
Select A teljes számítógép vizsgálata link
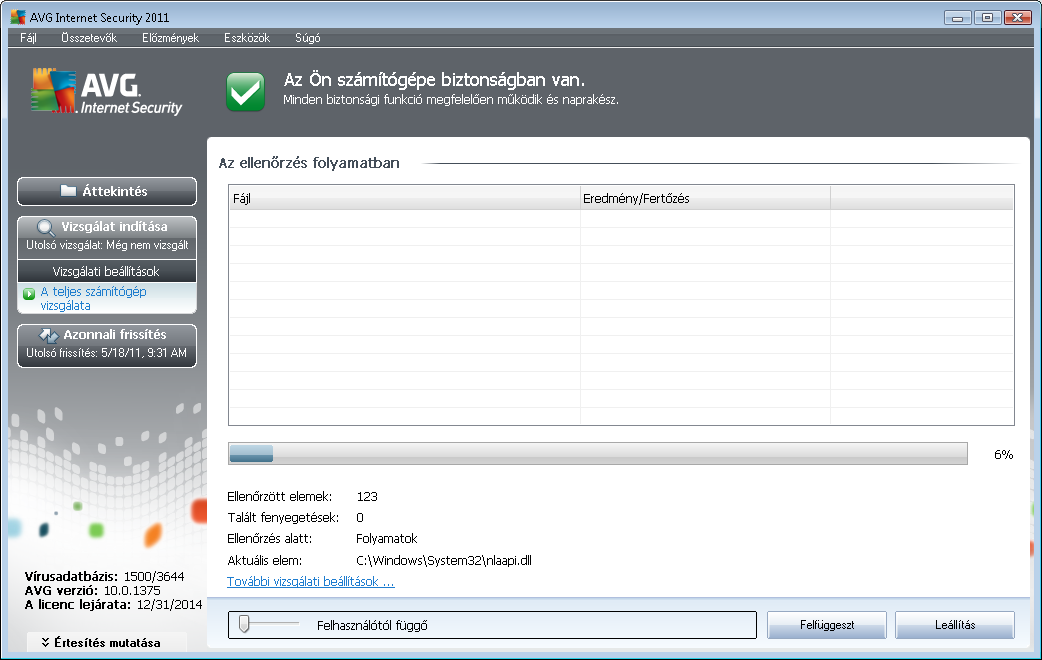tap(93, 298)
